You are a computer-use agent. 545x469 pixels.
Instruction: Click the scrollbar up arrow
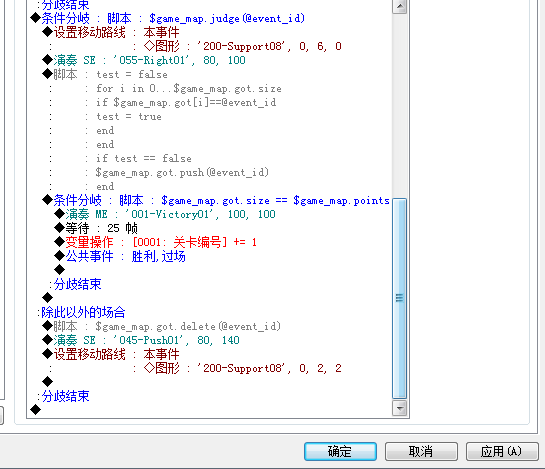click(x=400, y=7)
